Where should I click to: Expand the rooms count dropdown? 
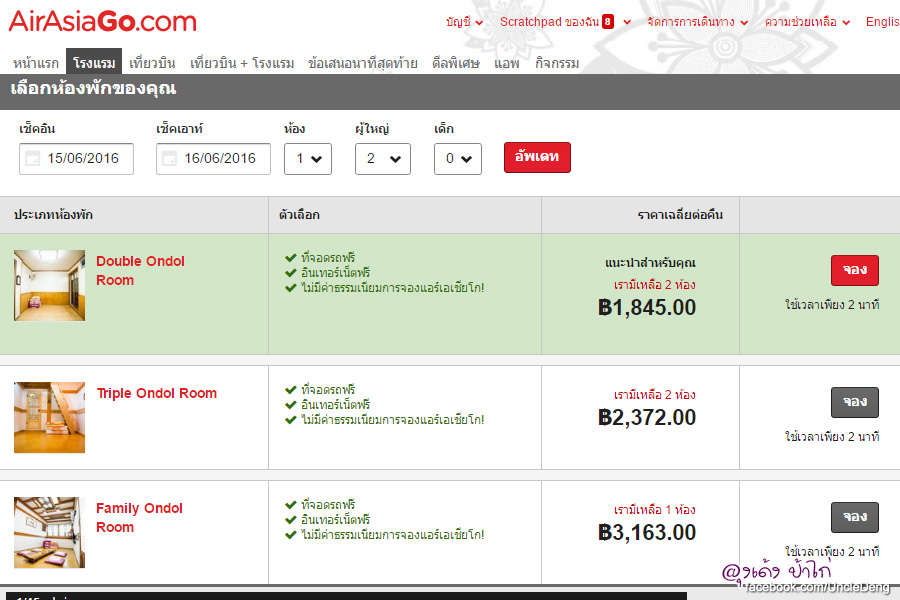[308, 158]
